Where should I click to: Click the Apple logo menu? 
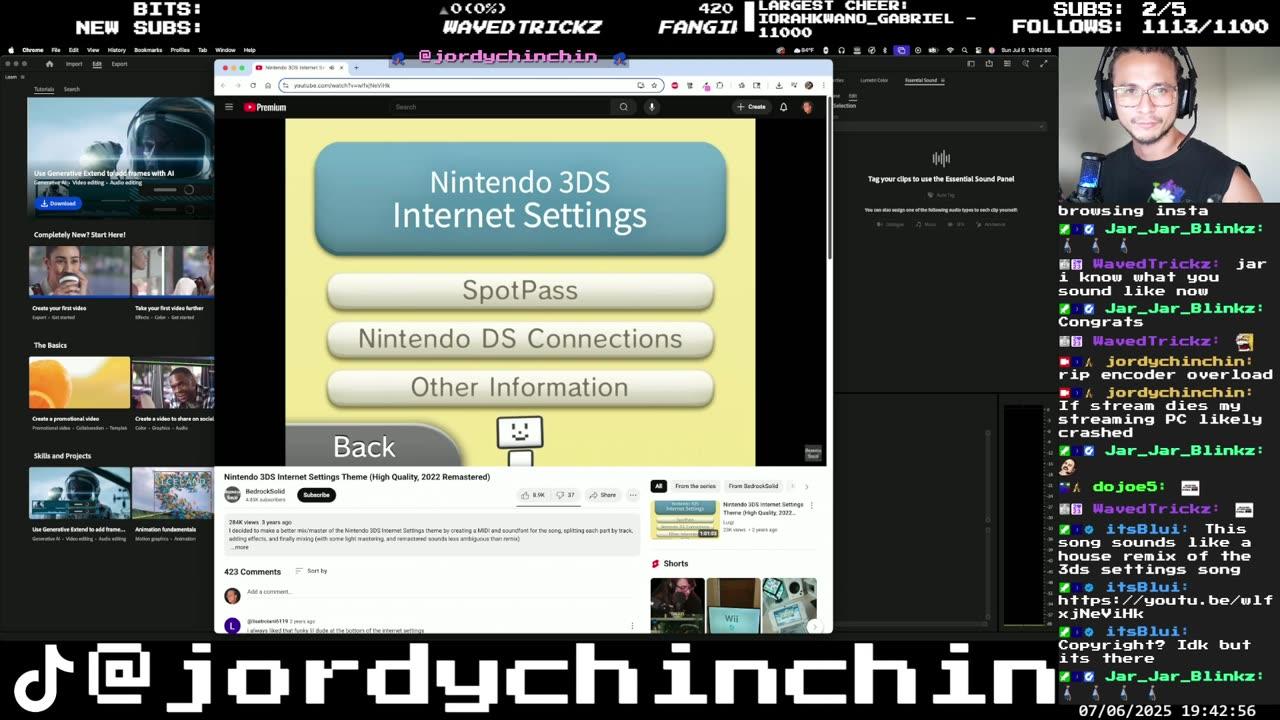pyautogui.click(x=11, y=50)
